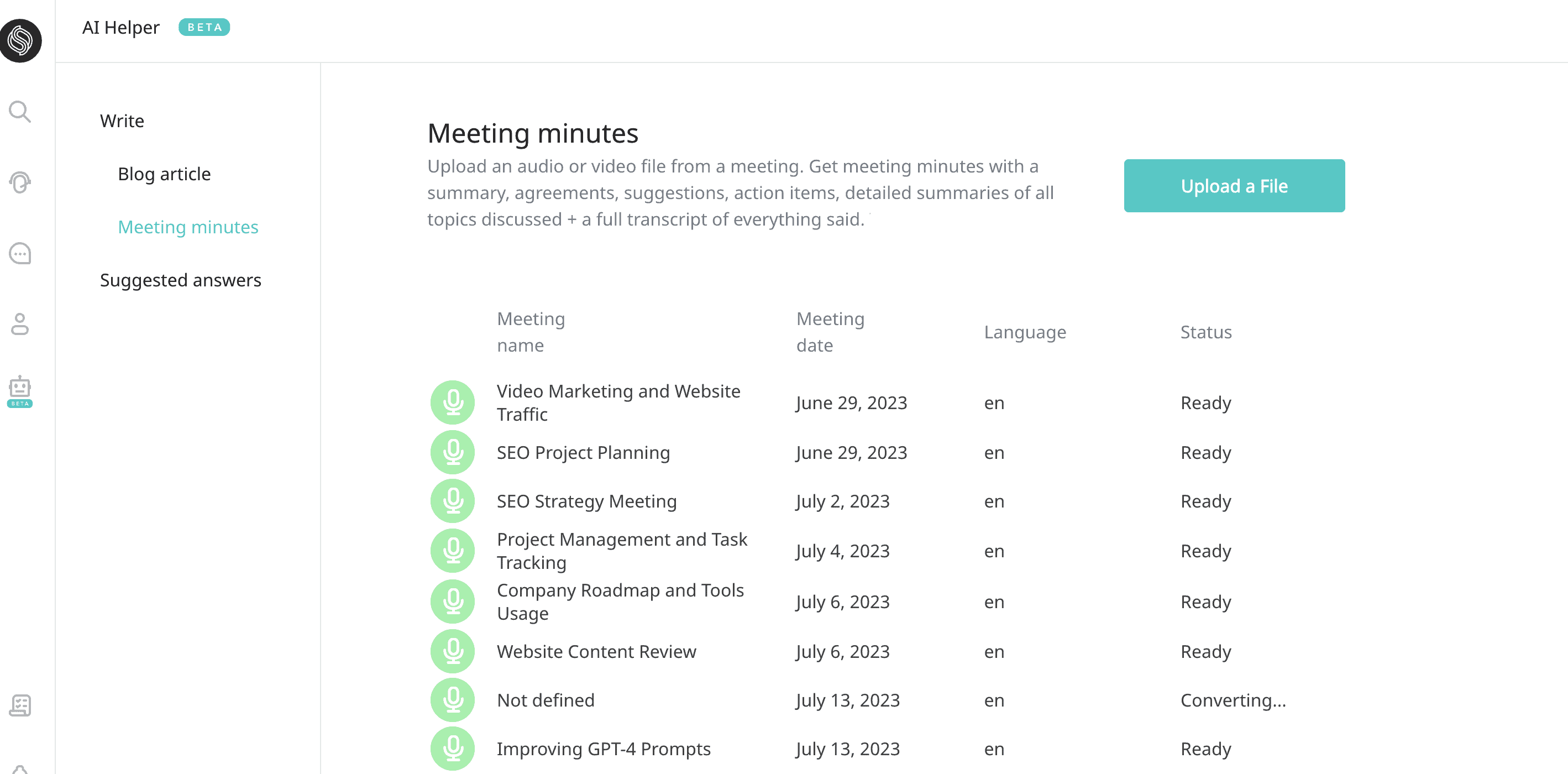The image size is (1568, 774).
Task: Click microphone icon for the Not defined meeting
Action: (453, 700)
